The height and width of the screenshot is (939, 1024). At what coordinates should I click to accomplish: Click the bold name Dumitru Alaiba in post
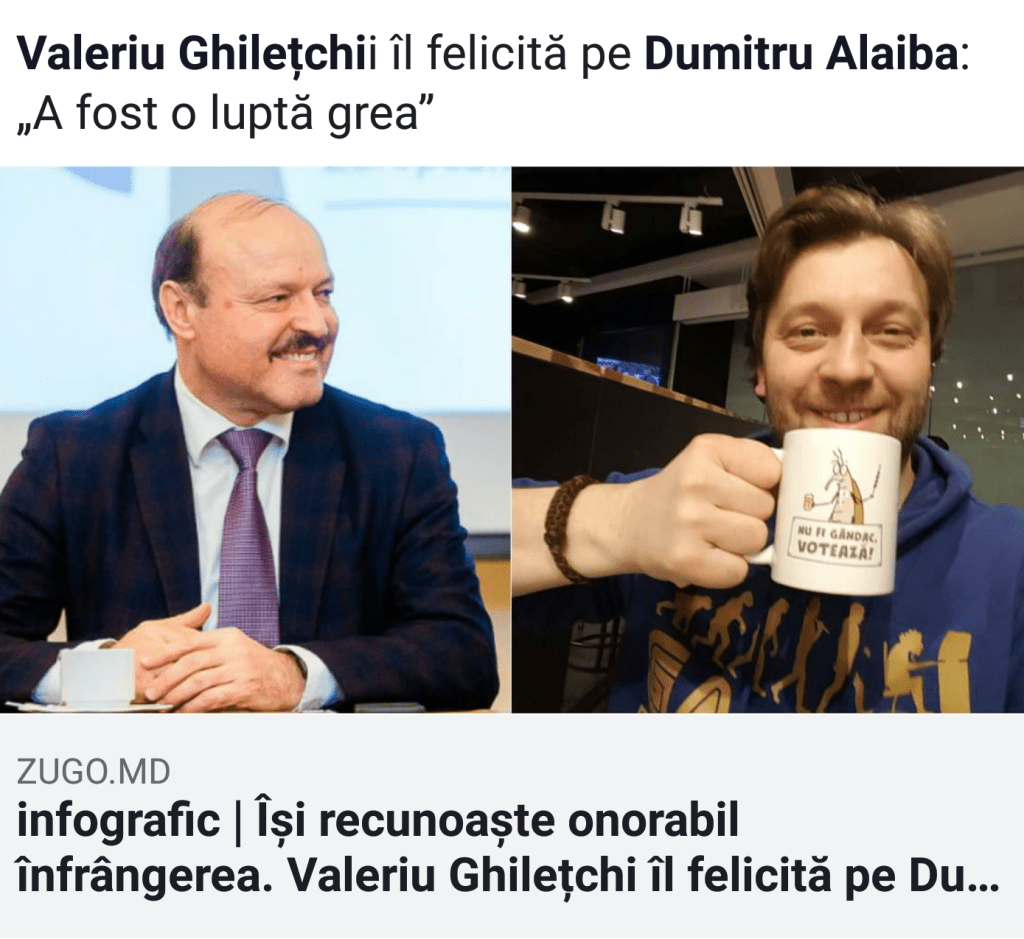801,57
